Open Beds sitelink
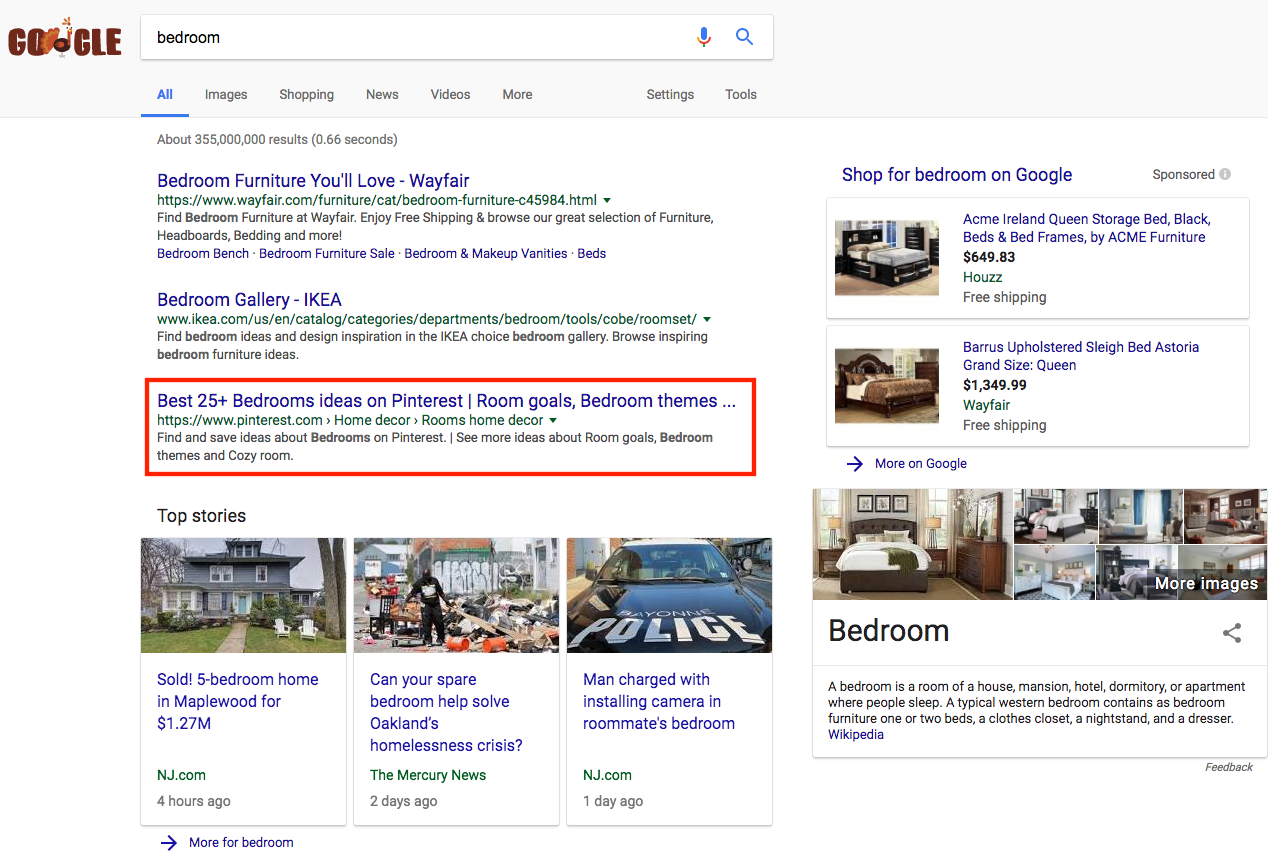Screen dimensions: 1268x851 point(592,253)
